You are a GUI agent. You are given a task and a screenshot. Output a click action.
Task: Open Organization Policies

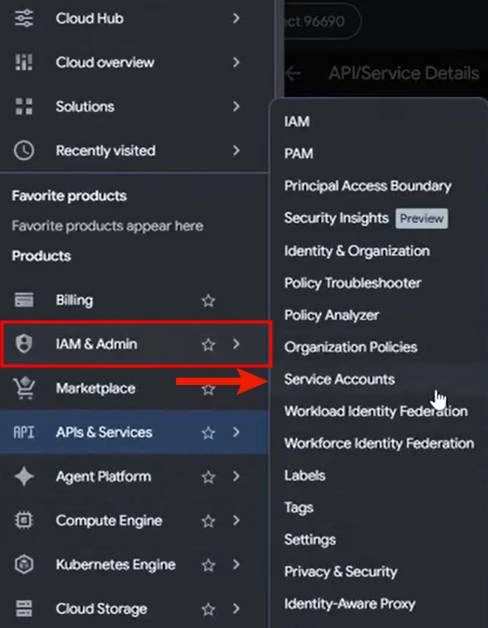tap(351, 347)
